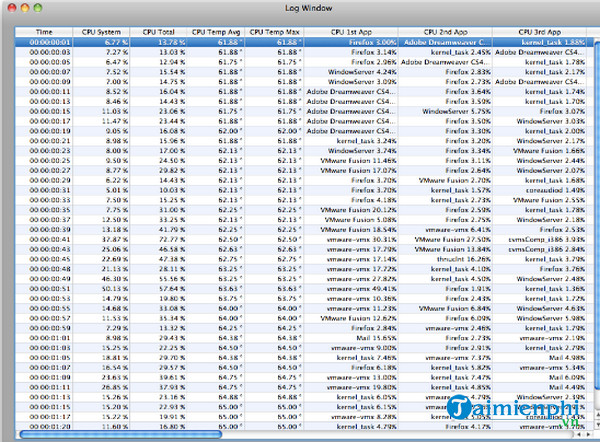Image resolution: width=600 pixels, height=442 pixels.
Task: Click the CPU System value 46.30 %
Action: [x=115, y=279]
